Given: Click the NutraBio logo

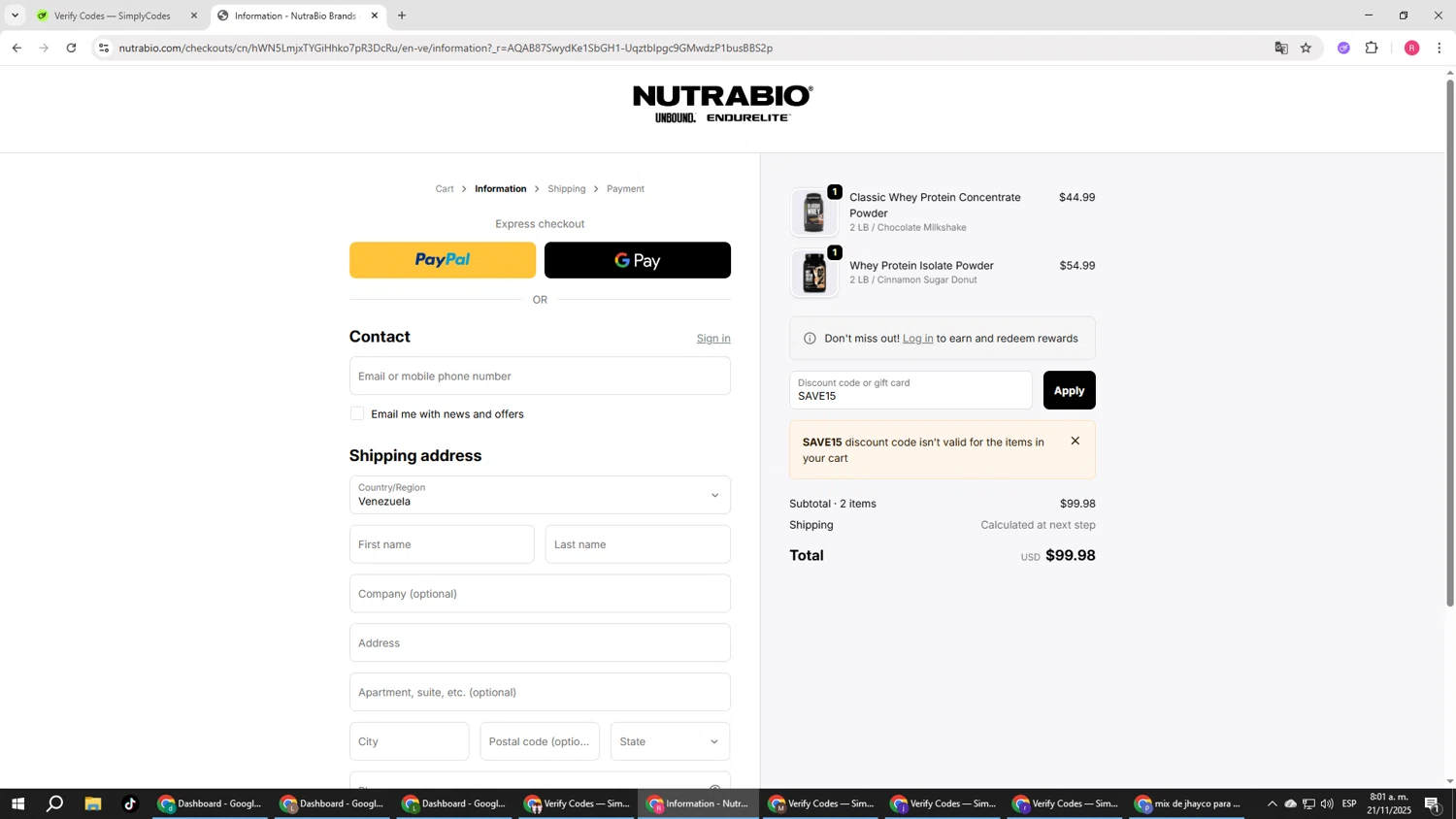Looking at the screenshot, I should 722,104.
